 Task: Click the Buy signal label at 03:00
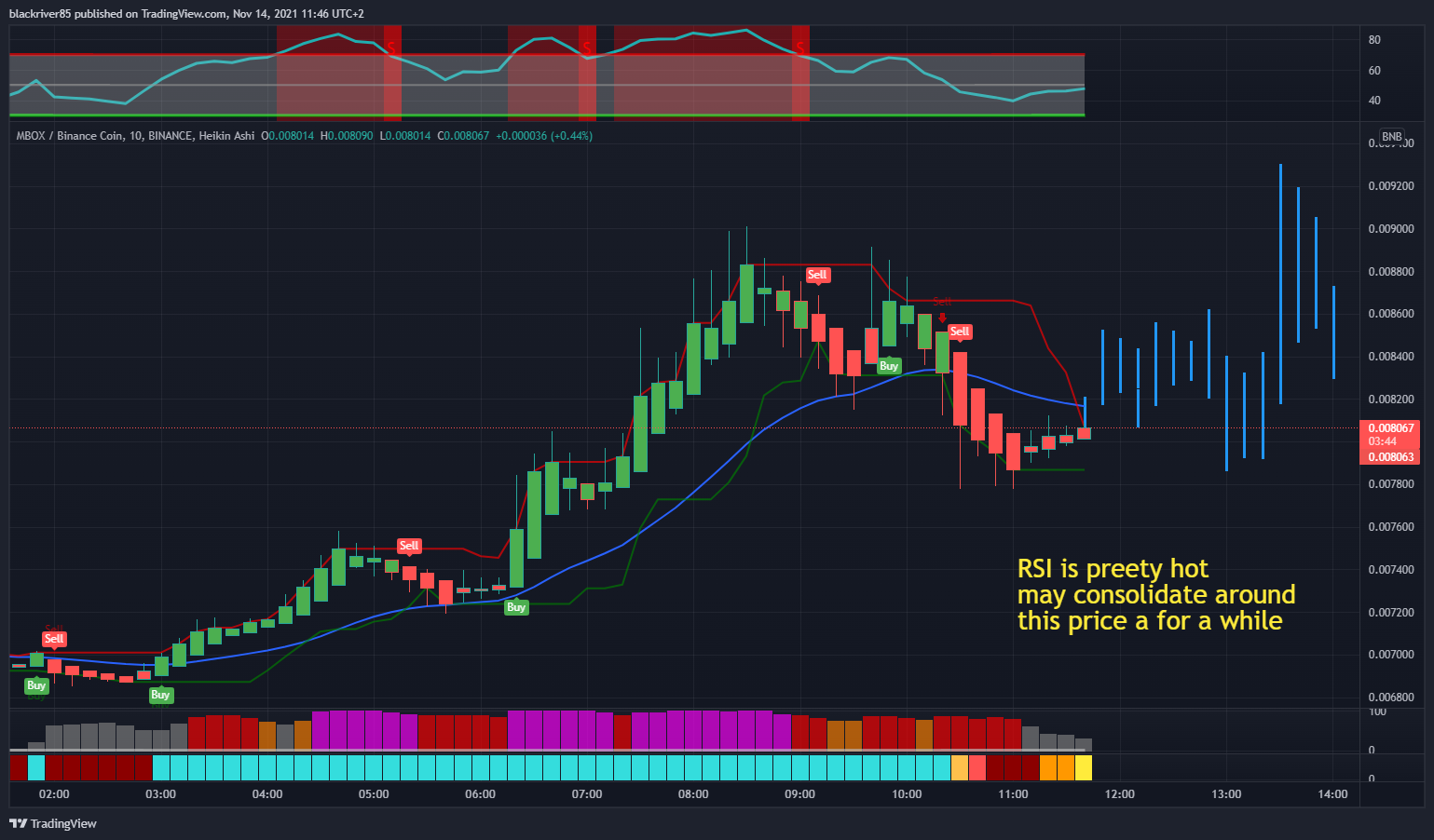(160, 695)
